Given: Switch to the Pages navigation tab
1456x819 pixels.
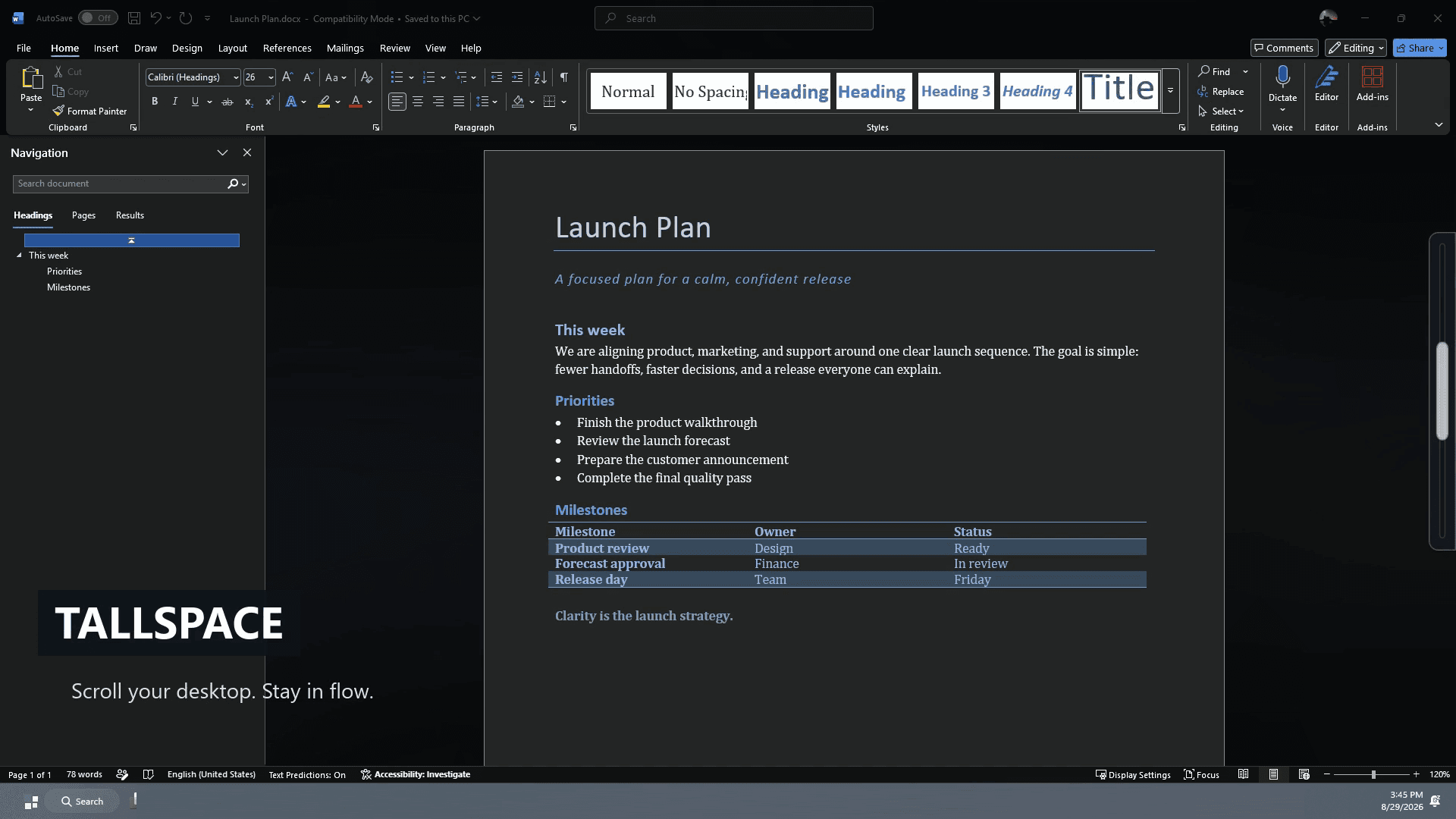Looking at the screenshot, I should point(83,215).
